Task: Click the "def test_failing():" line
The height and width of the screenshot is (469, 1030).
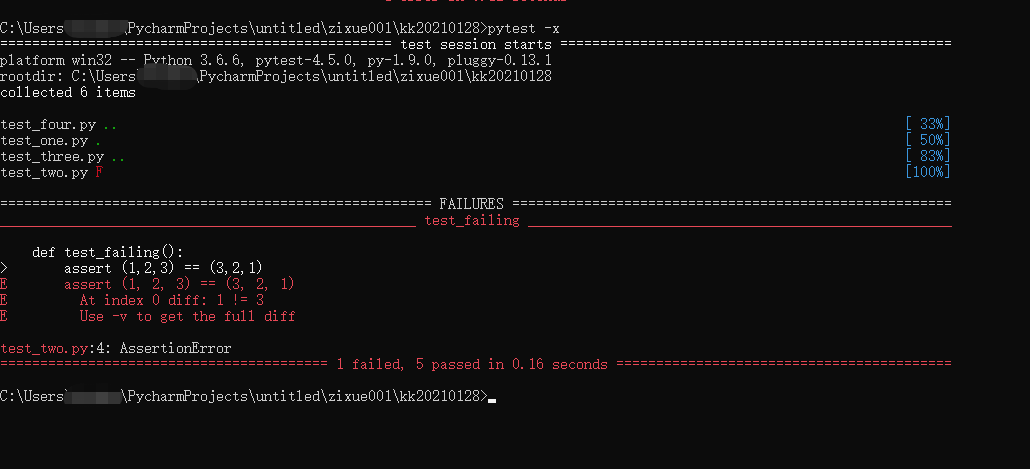Action: click(108, 252)
